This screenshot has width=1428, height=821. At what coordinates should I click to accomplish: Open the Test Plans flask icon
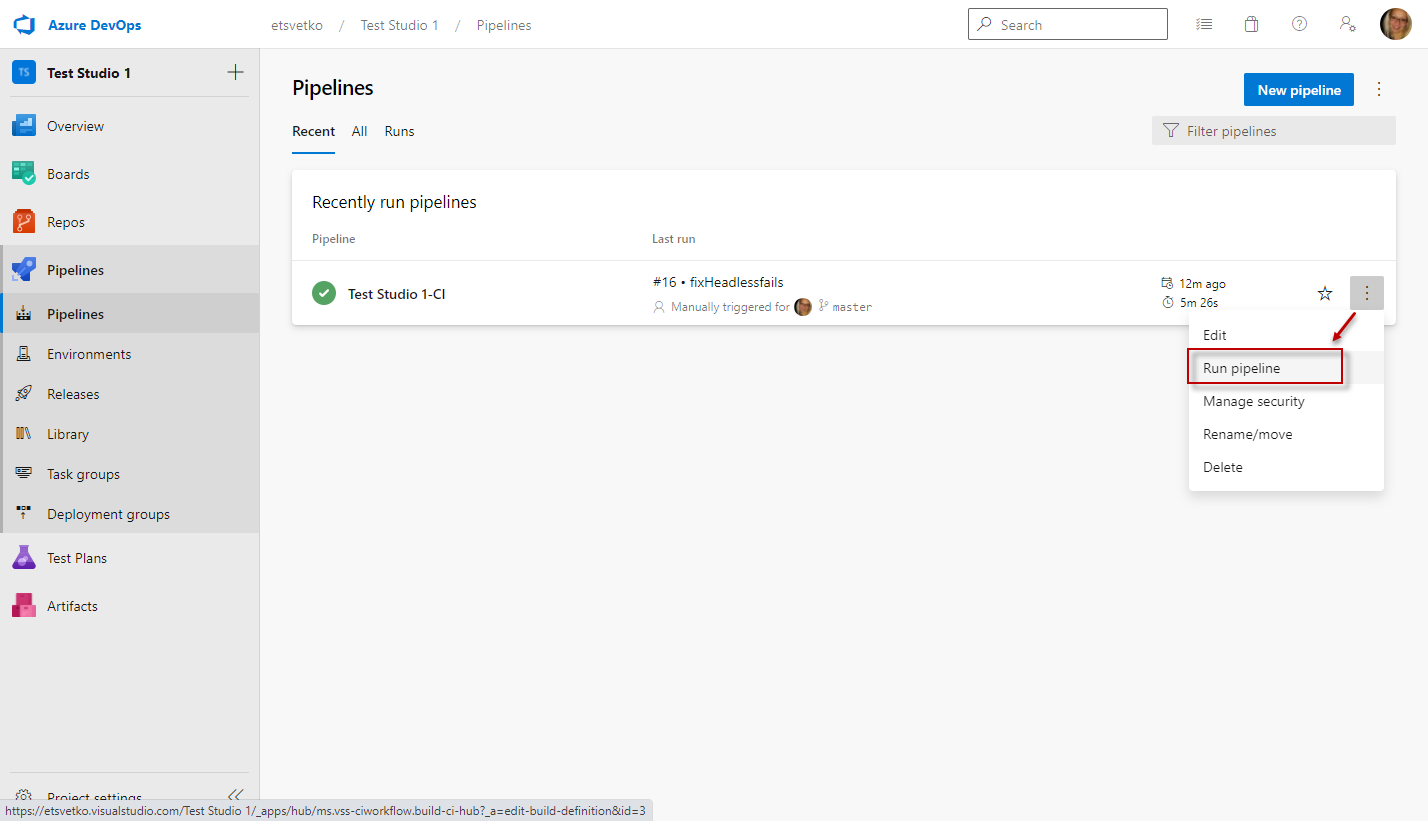(24, 558)
